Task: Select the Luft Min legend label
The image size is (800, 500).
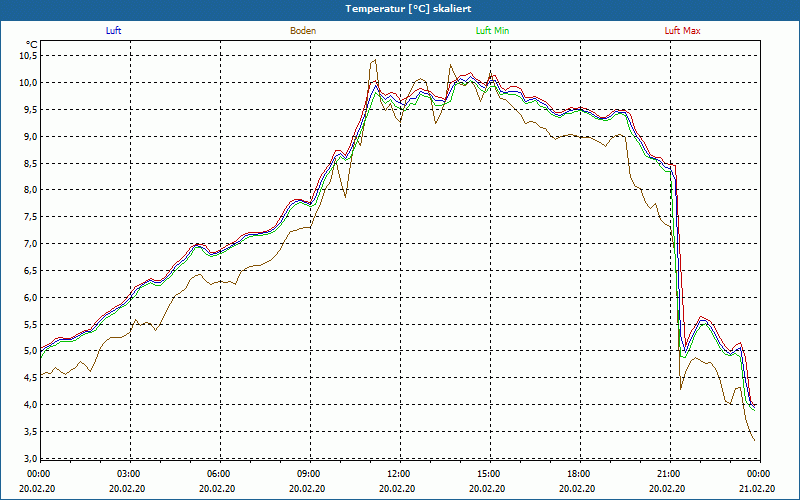Action: pos(492,31)
